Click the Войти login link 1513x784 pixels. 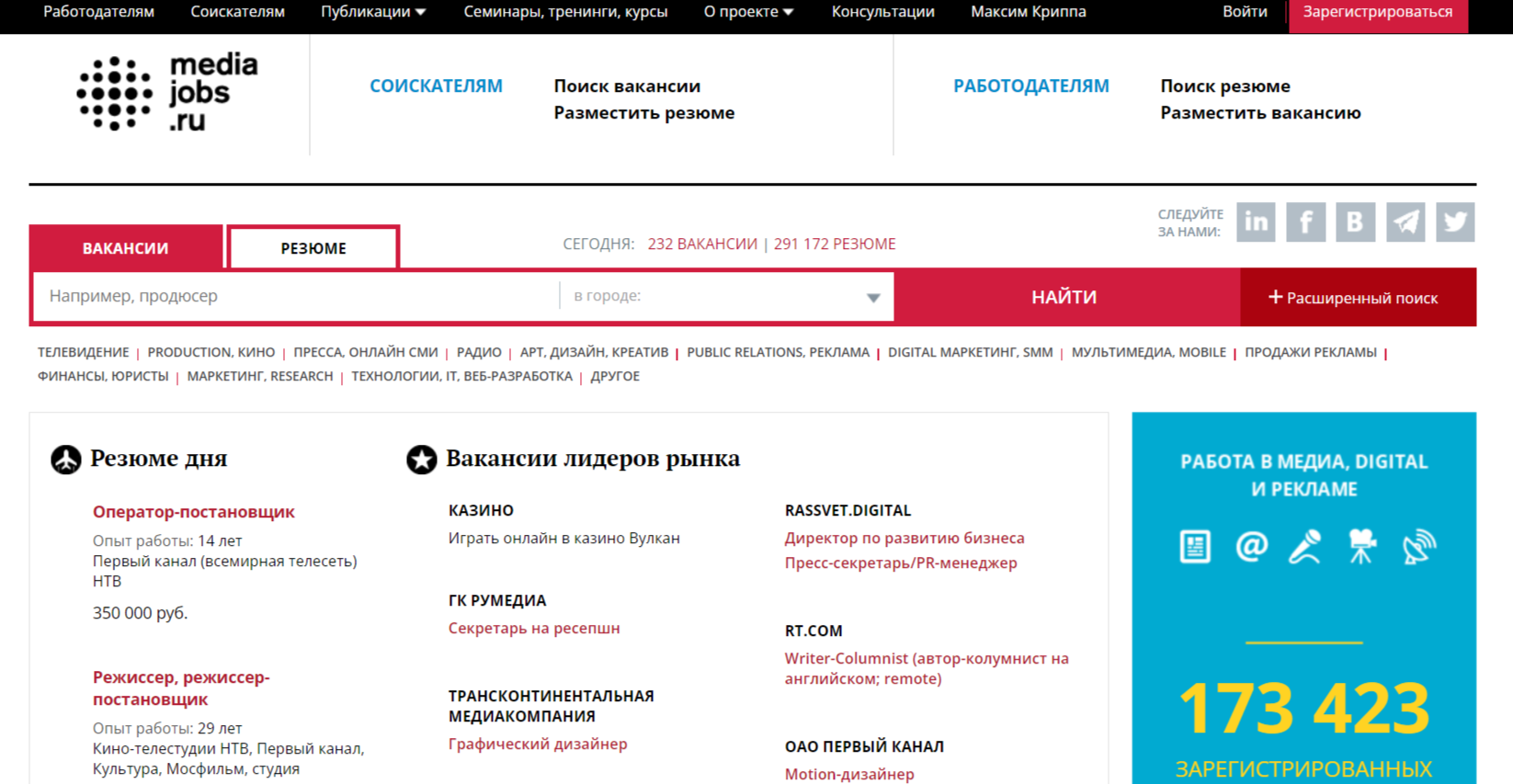pyautogui.click(x=1245, y=12)
